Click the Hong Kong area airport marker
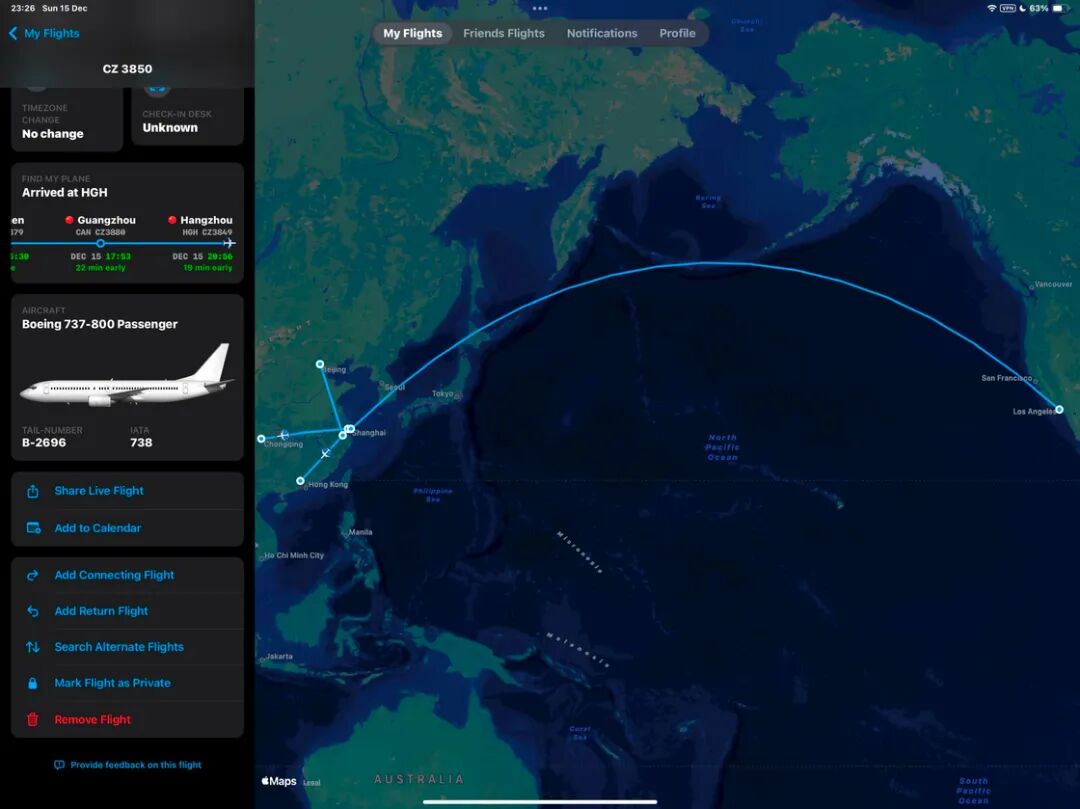The image size is (1080, 809). click(300, 481)
